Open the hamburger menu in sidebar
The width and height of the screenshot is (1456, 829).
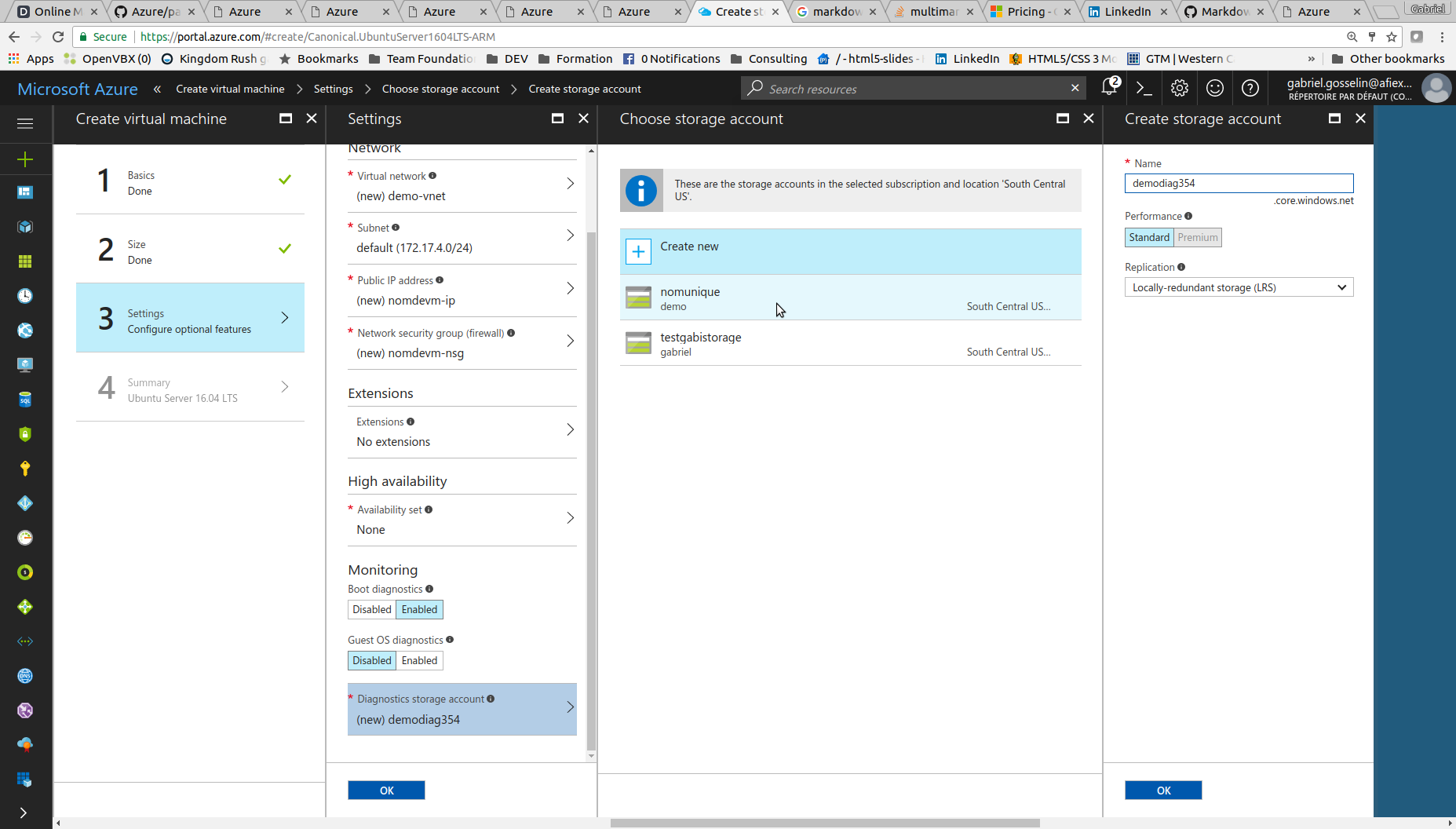[x=25, y=123]
